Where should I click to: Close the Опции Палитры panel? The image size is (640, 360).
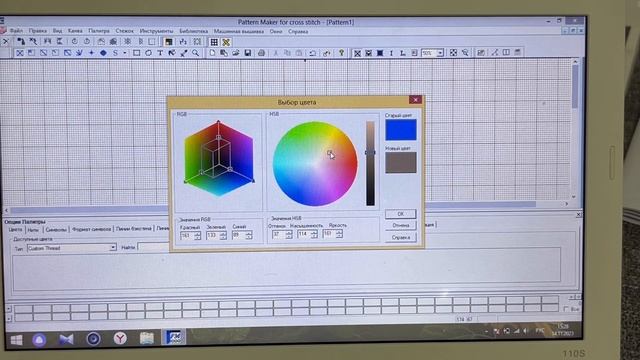pyautogui.click(x=578, y=215)
